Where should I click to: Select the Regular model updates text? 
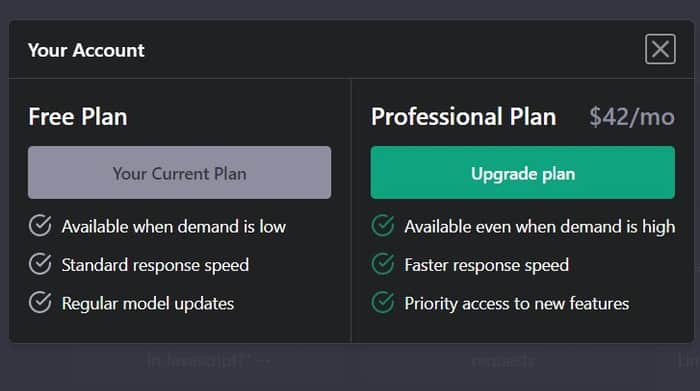[x=148, y=304]
